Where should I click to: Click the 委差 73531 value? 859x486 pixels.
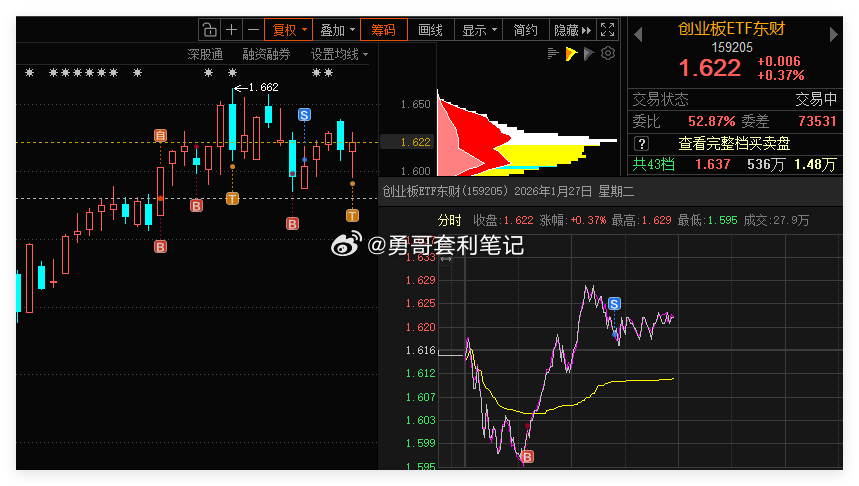[817, 121]
